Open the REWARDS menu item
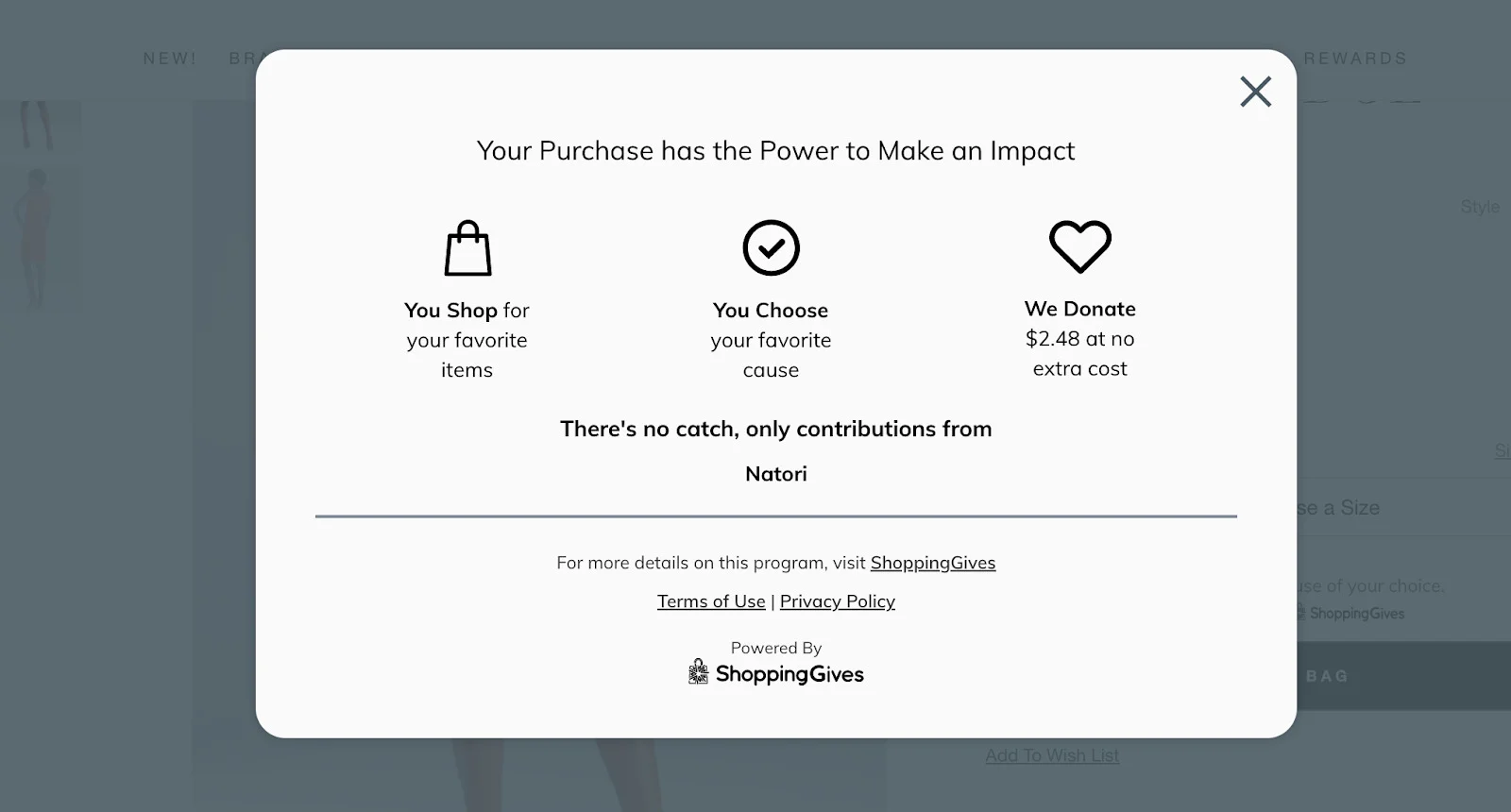The image size is (1511, 812). point(1354,58)
